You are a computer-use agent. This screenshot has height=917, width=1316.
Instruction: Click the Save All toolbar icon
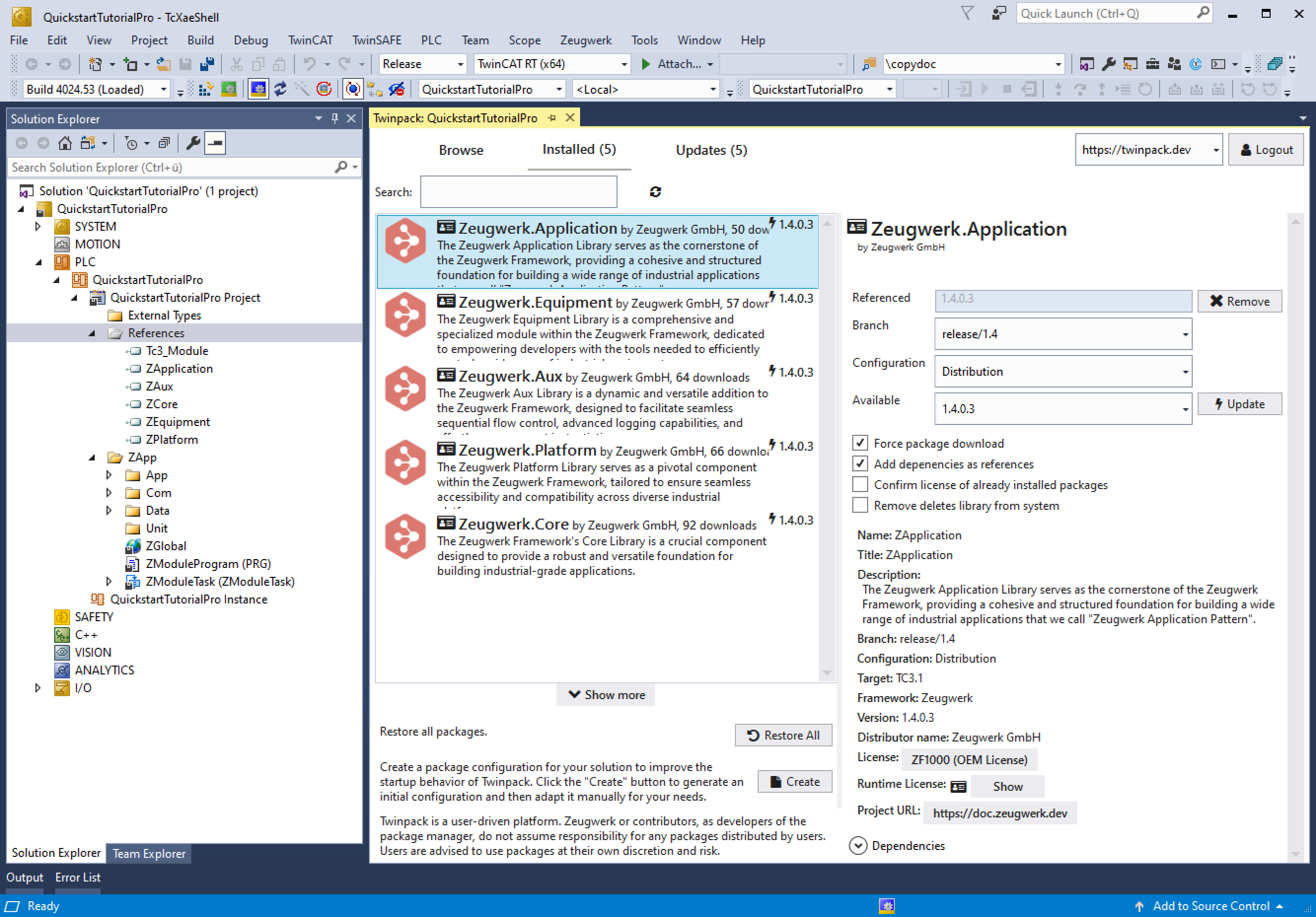207,64
